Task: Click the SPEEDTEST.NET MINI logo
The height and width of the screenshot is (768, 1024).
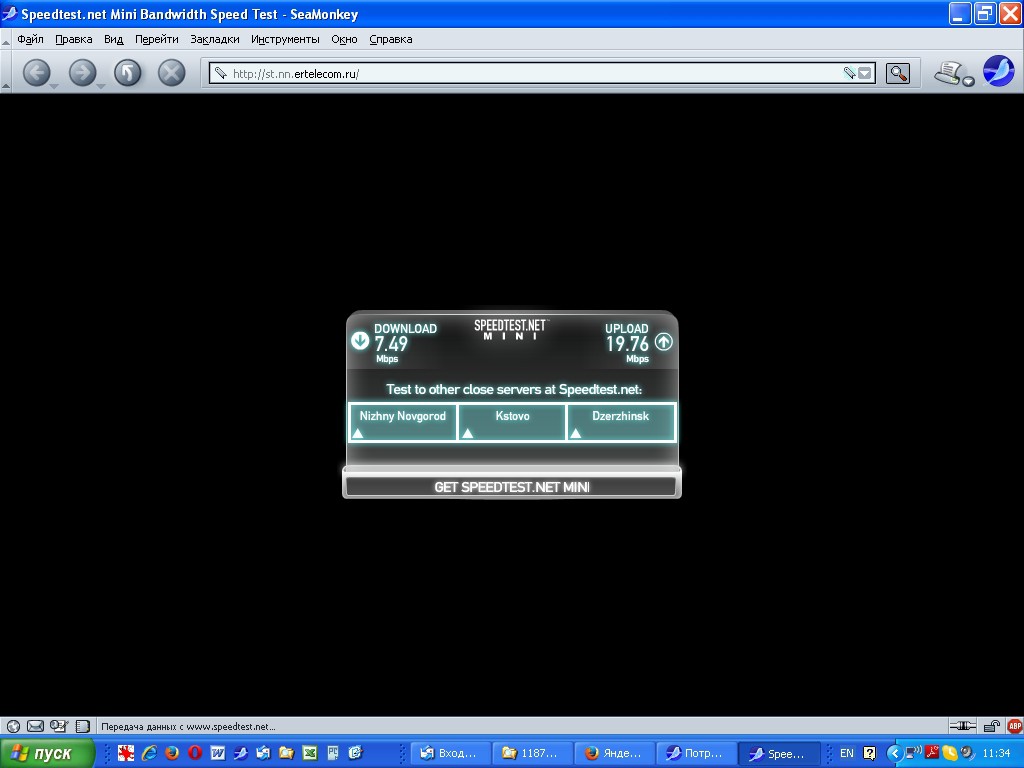Action: [511, 329]
